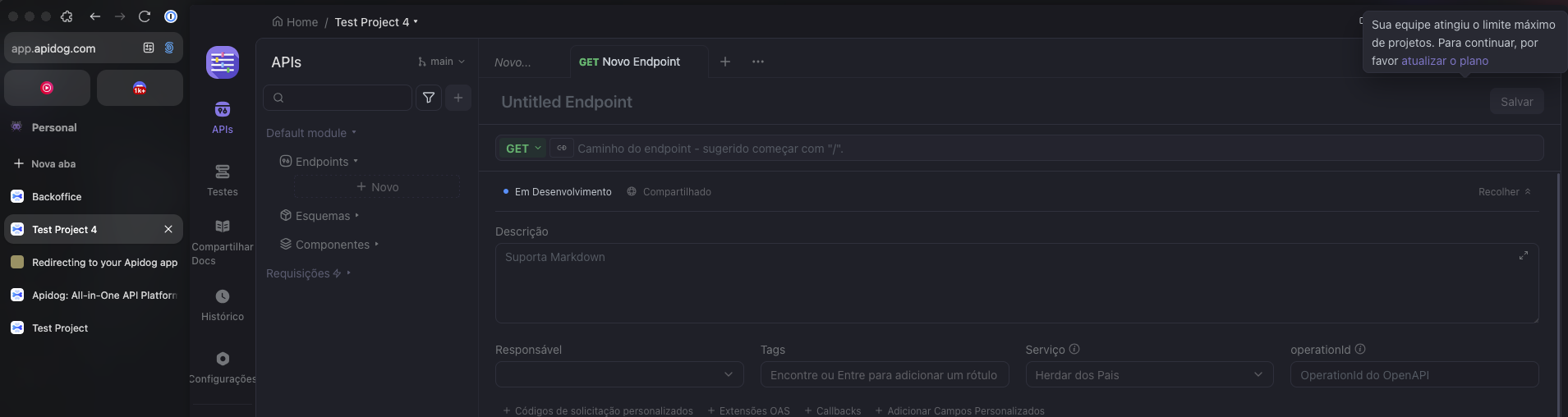Viewport: 1568px width, 417px height.
Task: Open the GET method dropdown
Action: tap(523, 149)
